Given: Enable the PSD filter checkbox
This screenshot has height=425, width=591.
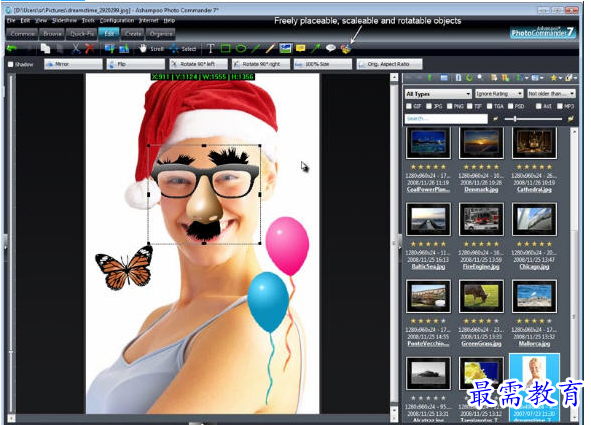Looking at the screenshot, I should pyautogui.click(x=511, y=106).
